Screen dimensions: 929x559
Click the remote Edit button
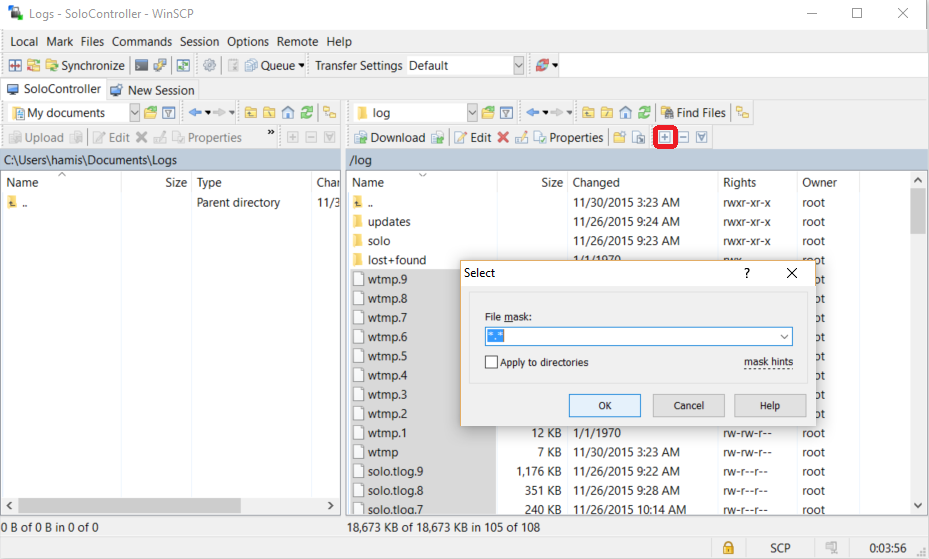[x=473, y=137]
